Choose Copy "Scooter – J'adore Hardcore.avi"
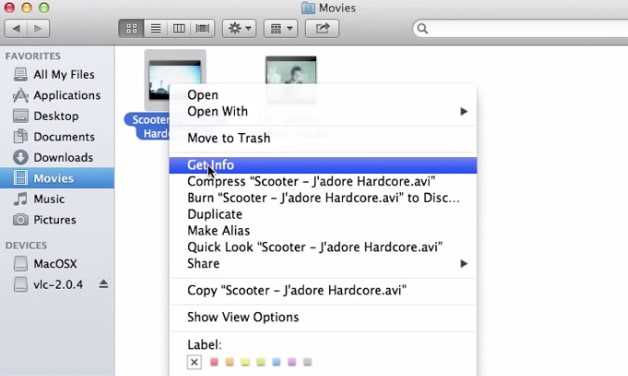Image resolution: width=628 pixels, height=376 pixels. [x=323, y=290]
